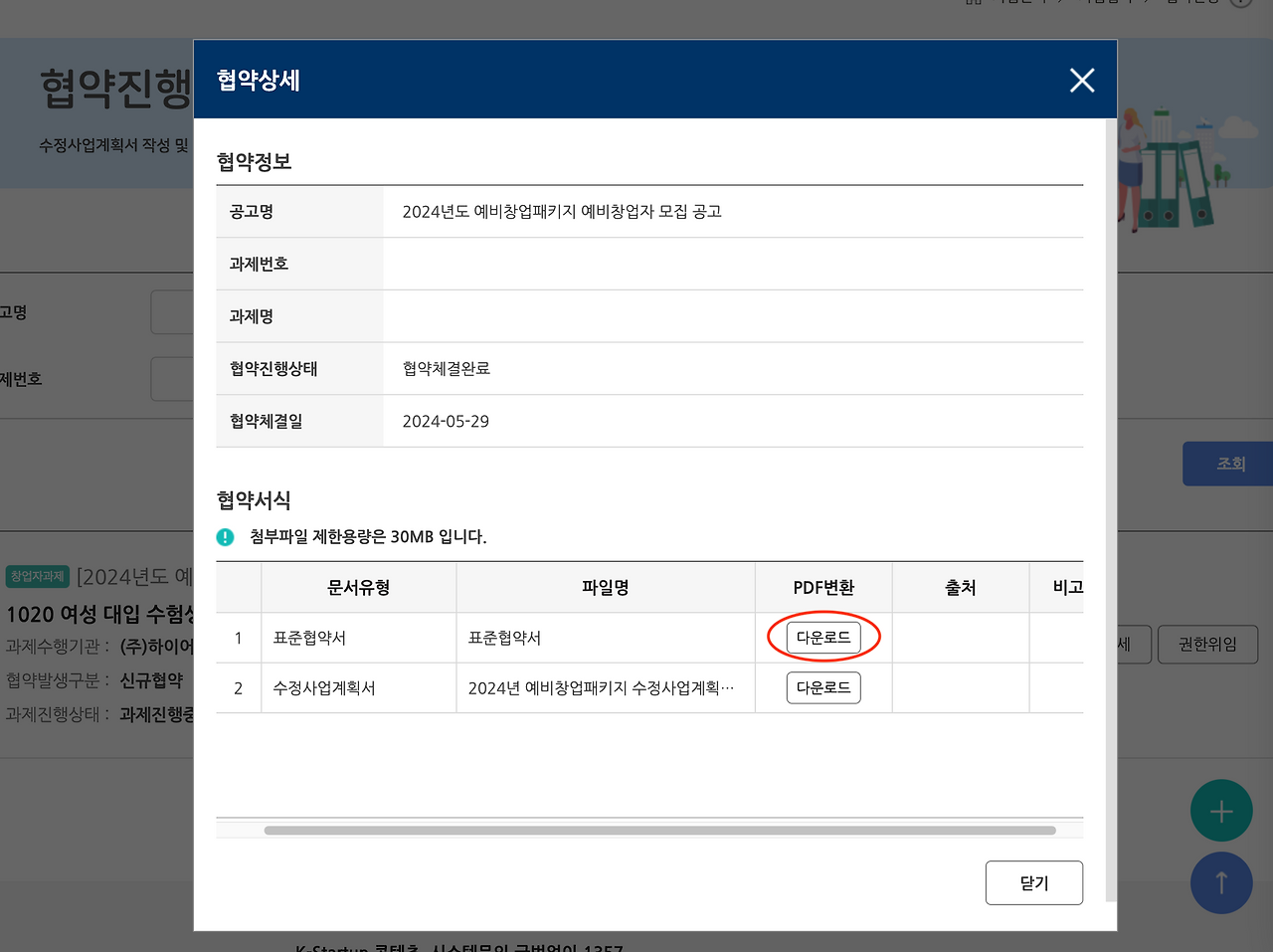
Task: Click the home icon in the top breadcrumb
Action: coord(972,3)
